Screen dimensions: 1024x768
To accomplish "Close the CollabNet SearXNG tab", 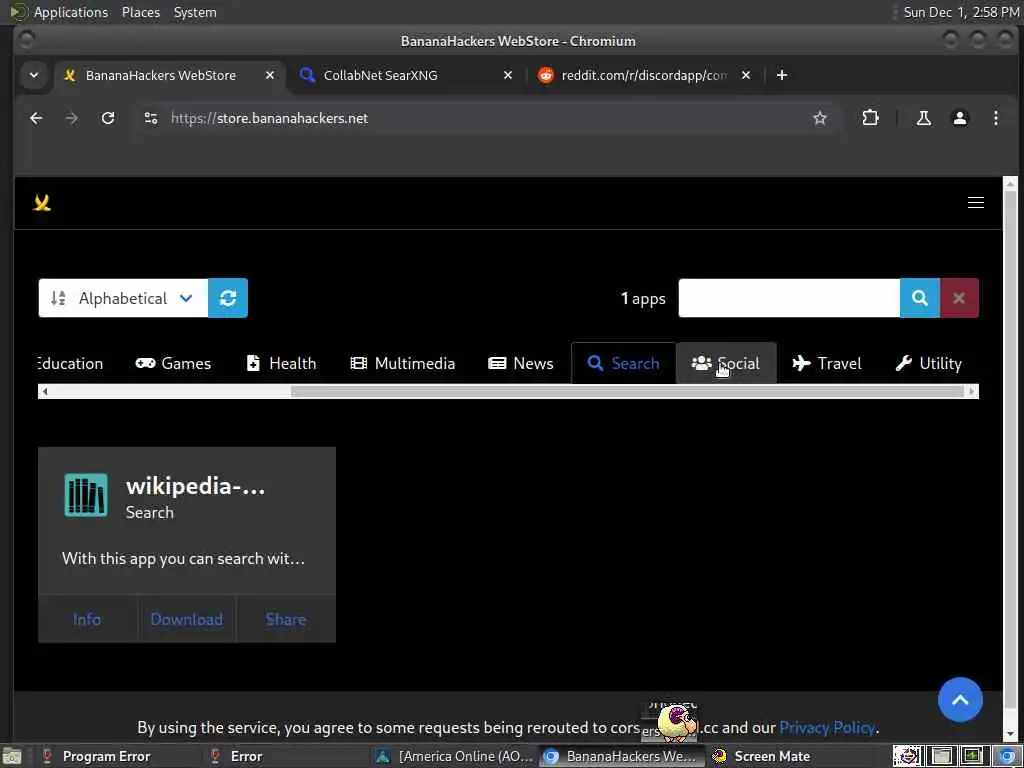I will [x=507, y=75].
